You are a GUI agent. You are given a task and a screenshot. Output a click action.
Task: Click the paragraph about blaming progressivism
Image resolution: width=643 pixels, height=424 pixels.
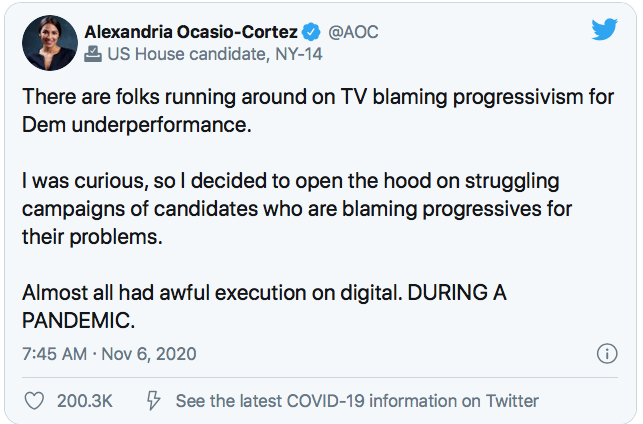[x=318, y=111]
